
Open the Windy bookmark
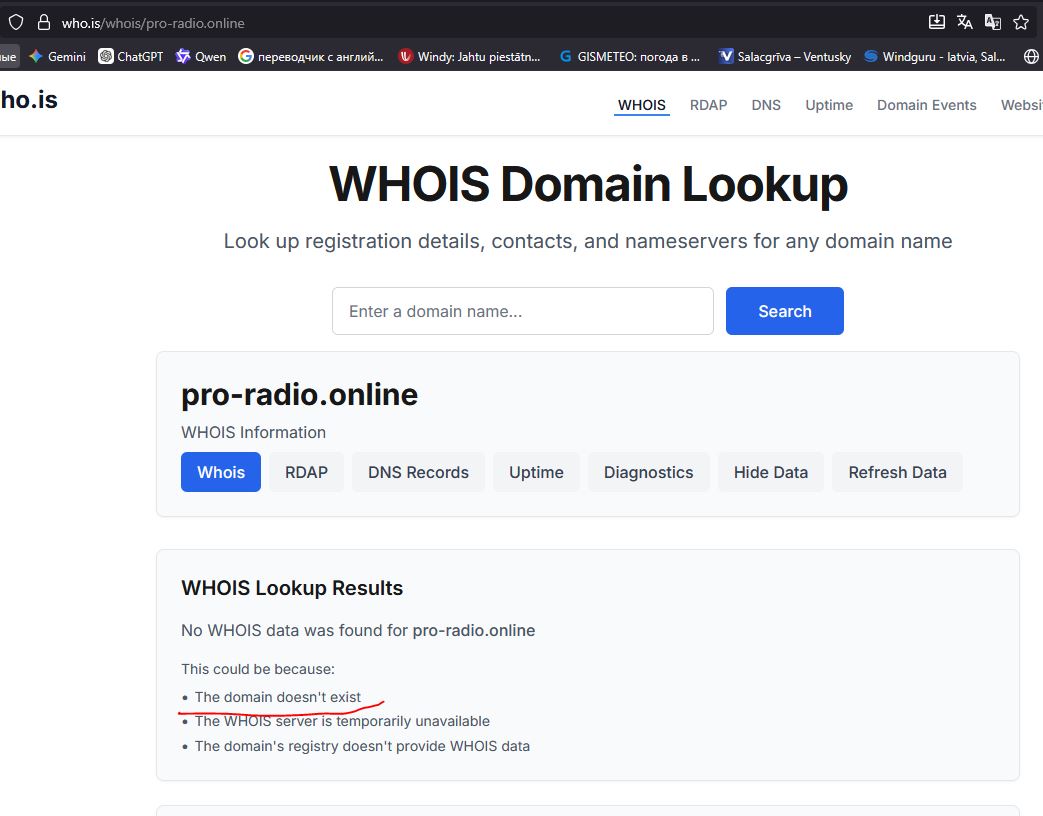tap(469, 57)
